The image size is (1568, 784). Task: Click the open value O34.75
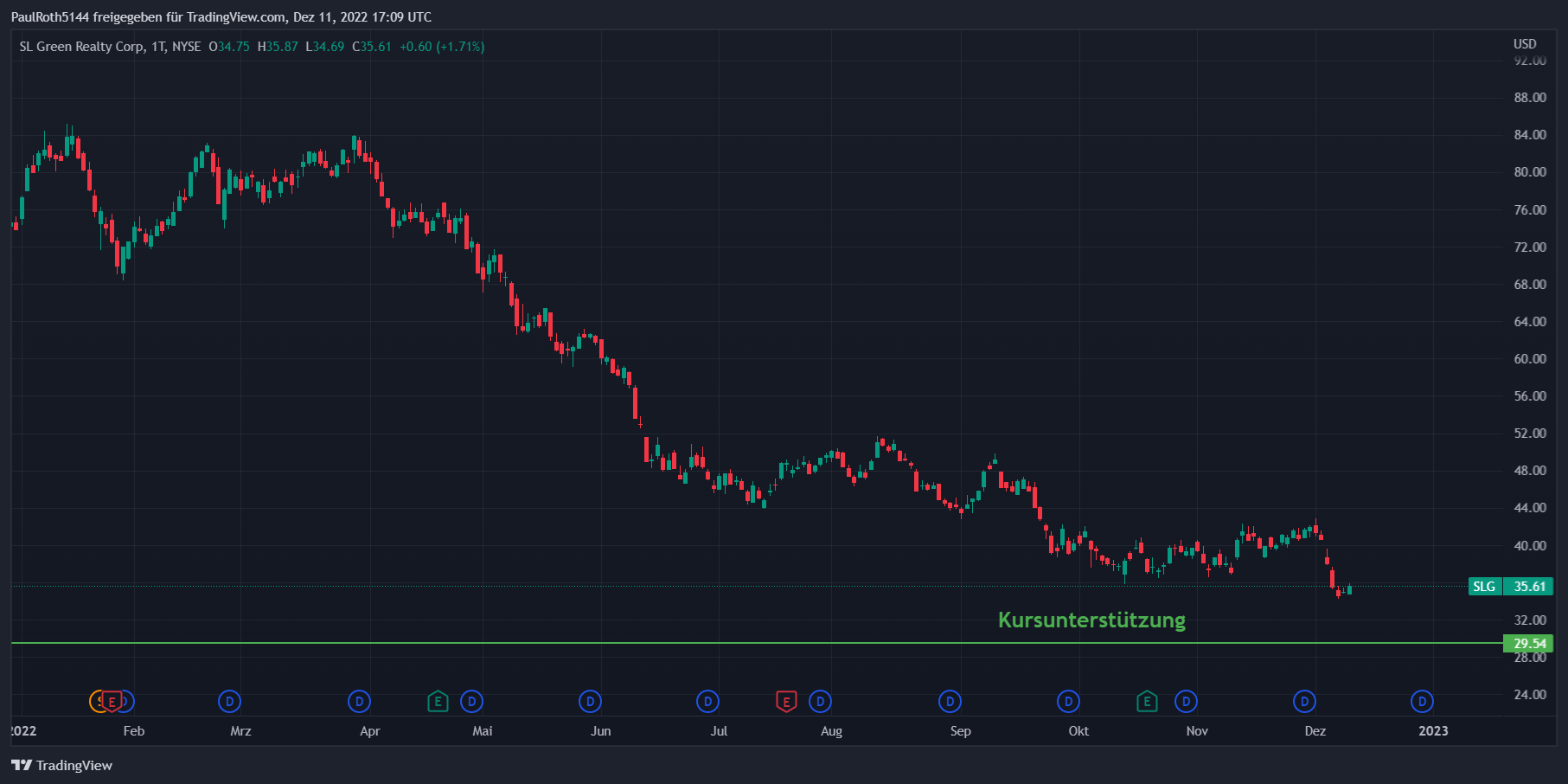click(228, 47)
